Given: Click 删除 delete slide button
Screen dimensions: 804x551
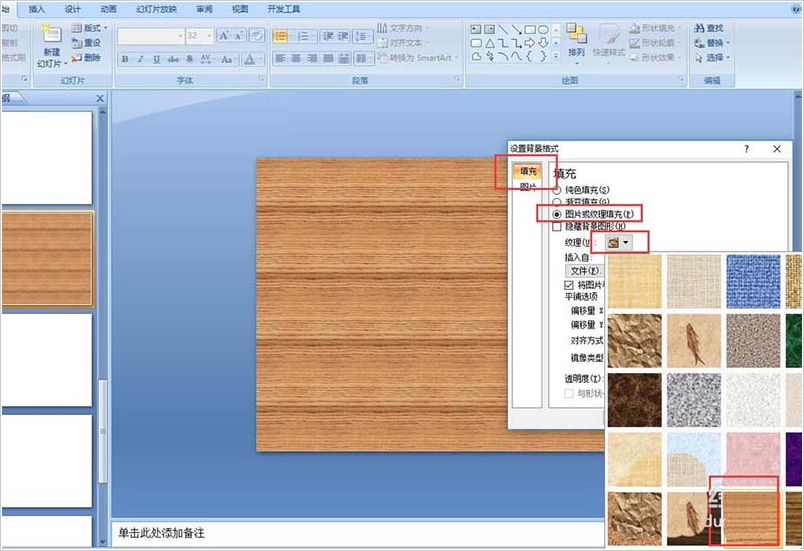Looking at the screenshot, I should 86,58.
